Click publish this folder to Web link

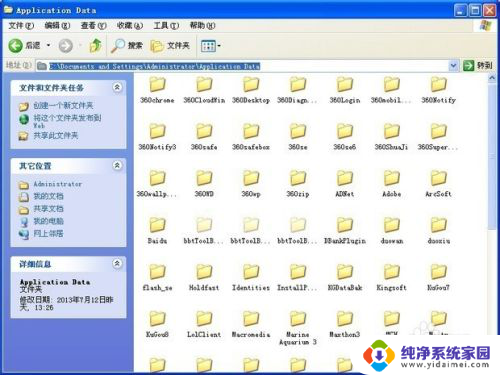[x=67, y=121]
